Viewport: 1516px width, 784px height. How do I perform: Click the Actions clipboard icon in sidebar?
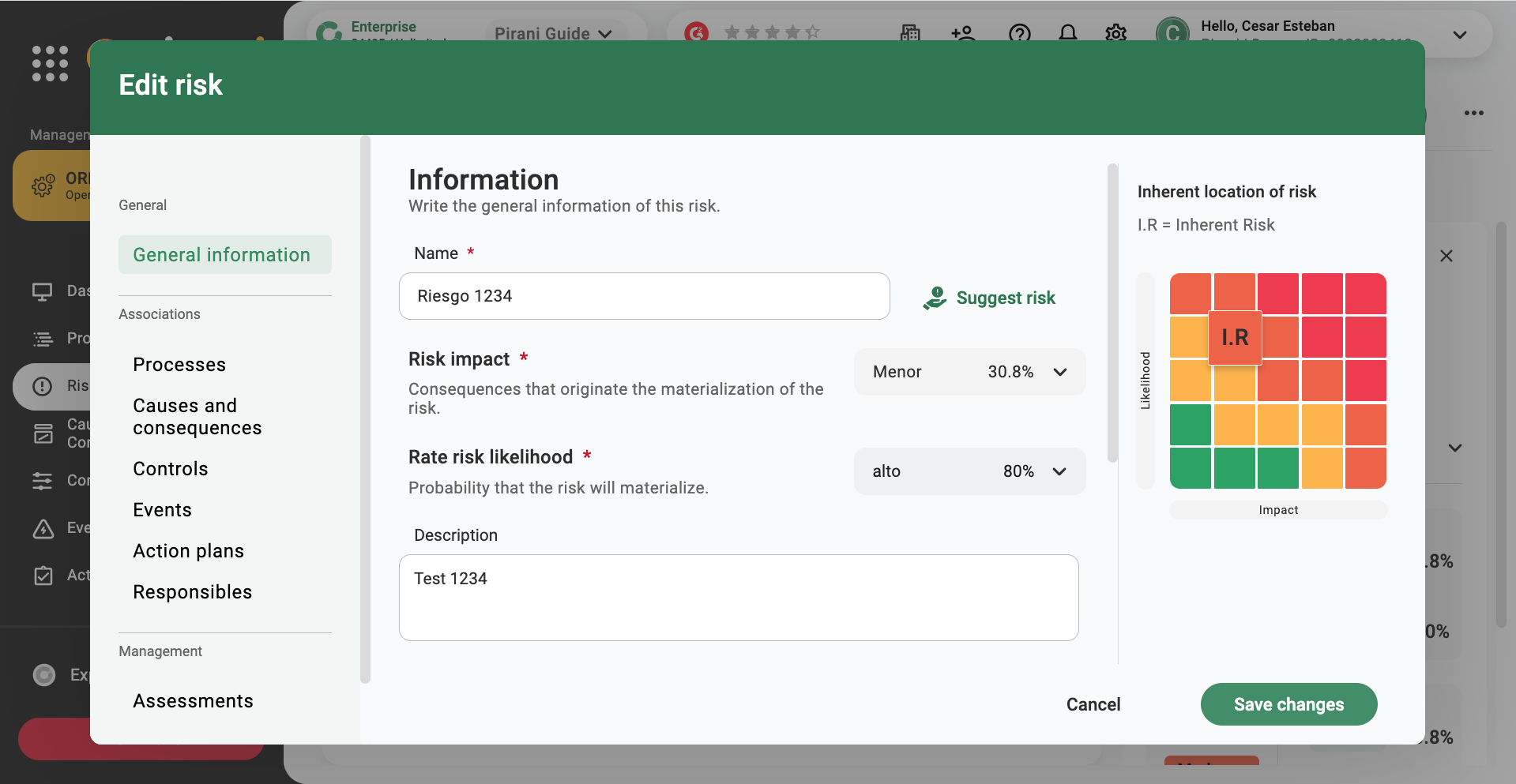[43, 576]
